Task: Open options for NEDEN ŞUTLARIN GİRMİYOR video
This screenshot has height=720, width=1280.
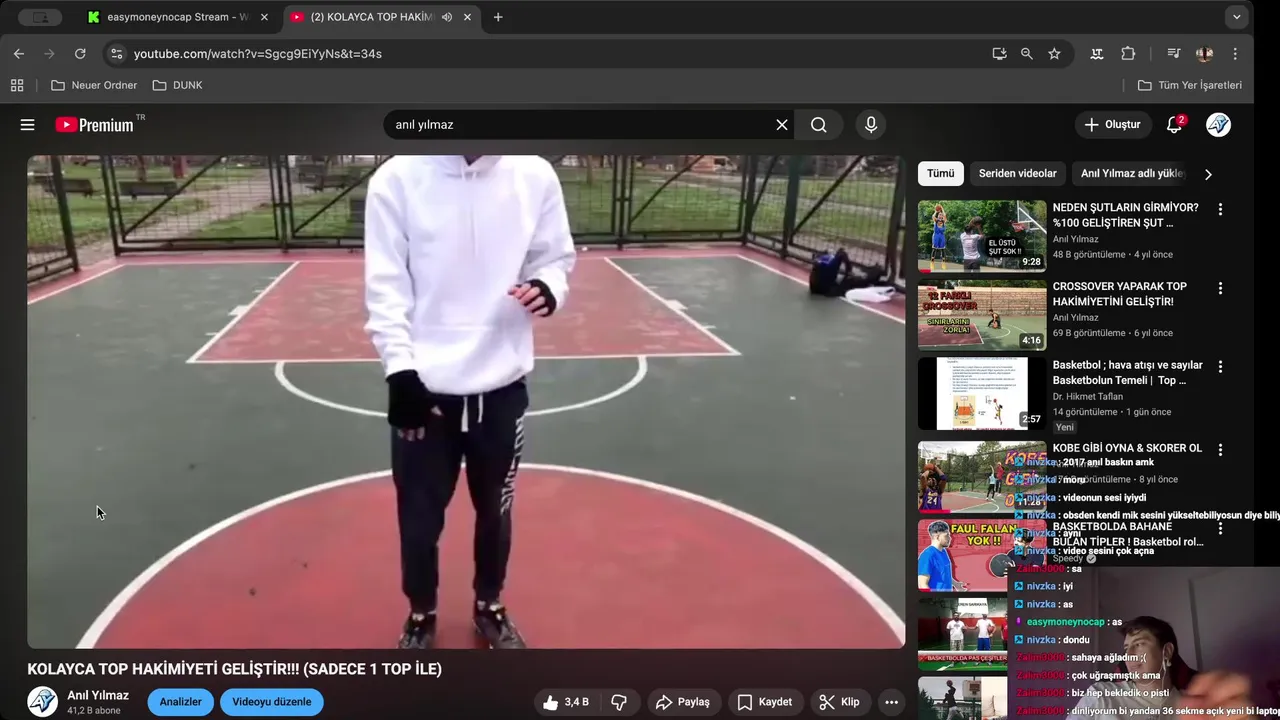Action: coord(1220,209)
